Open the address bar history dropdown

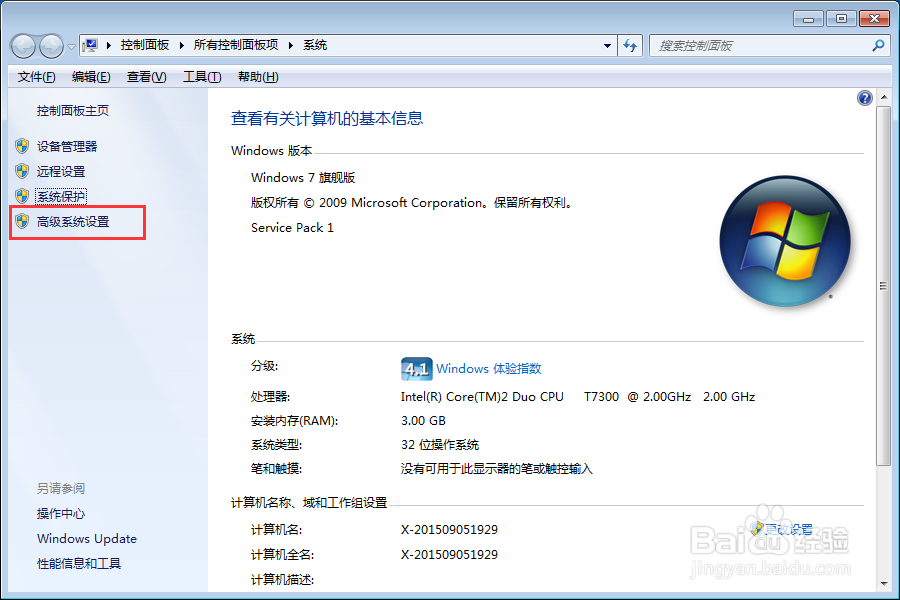(607, 46)
